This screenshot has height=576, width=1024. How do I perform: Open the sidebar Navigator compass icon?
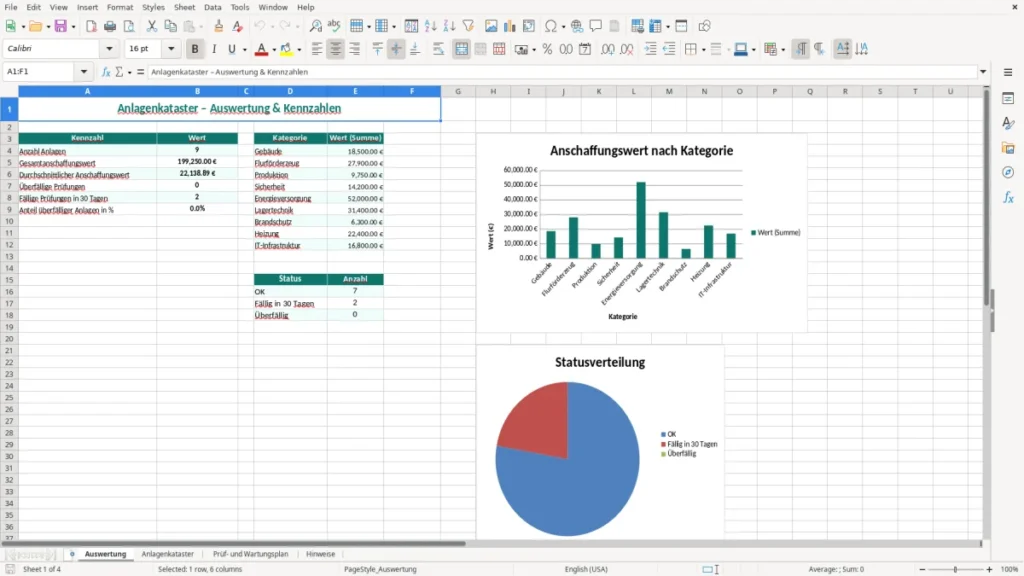coord(1008,172)
